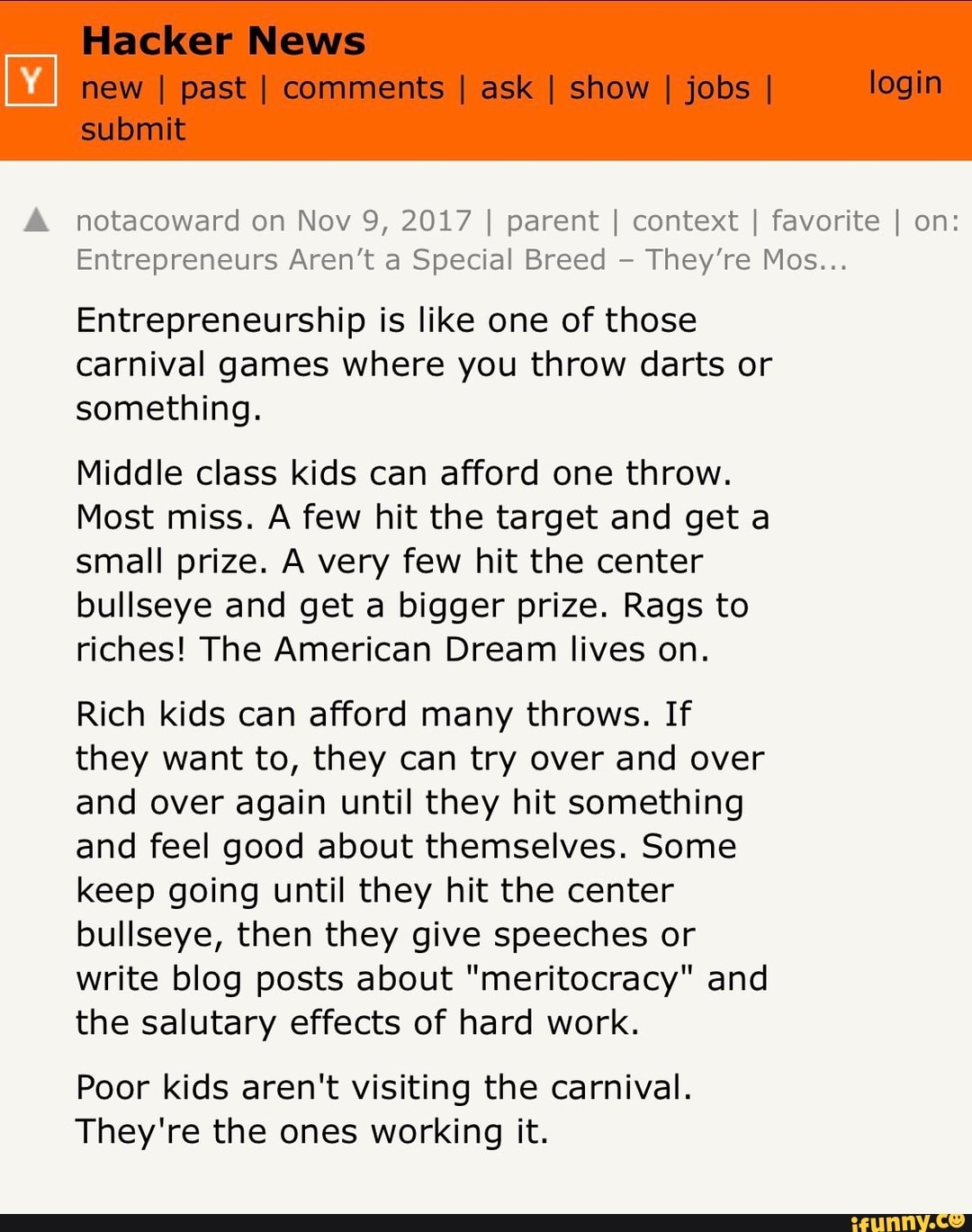Jump to the parent comment
This screenshot has height=1232, width=972.
(x=552, y=220)
